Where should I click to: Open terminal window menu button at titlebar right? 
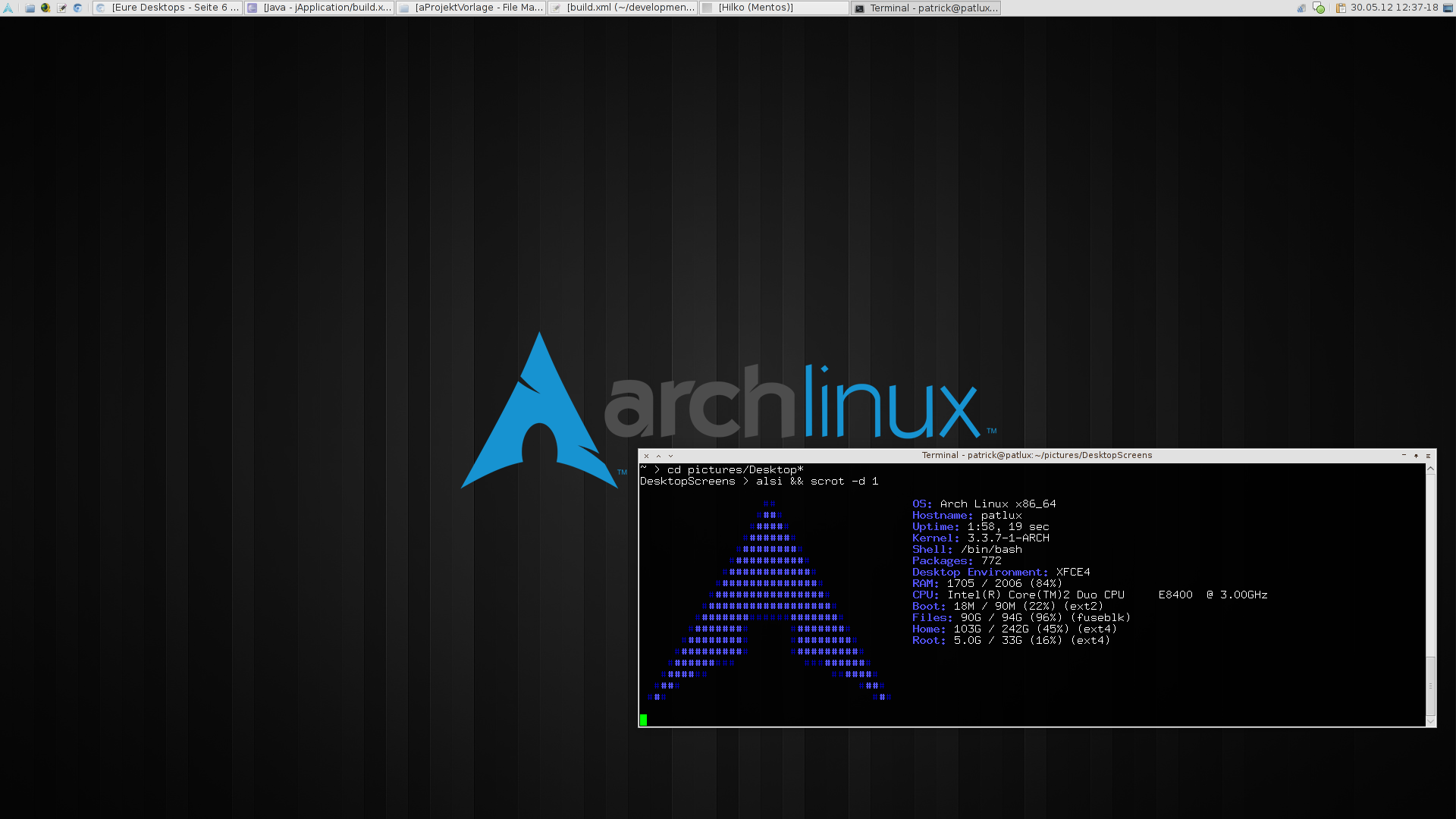point(1428,456)
